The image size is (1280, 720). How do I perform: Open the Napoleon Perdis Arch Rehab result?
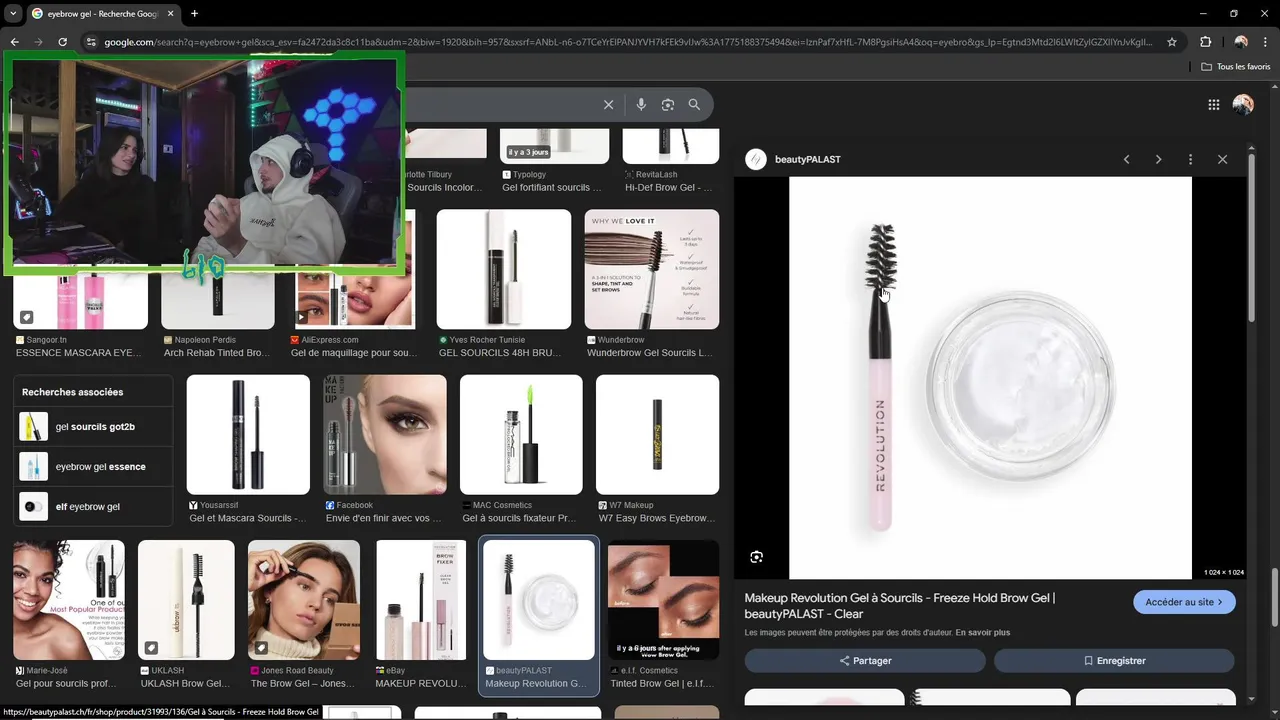point(217,315)
